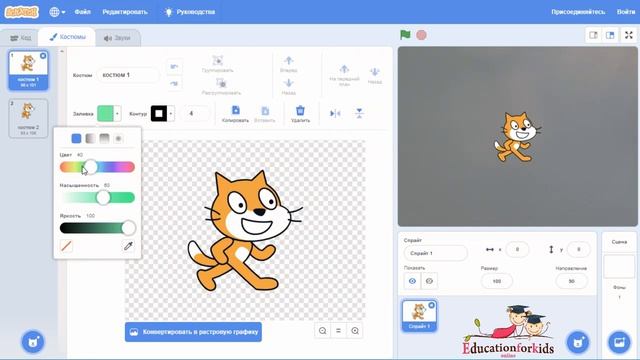The height and width of the screenshot is (360, 640).
Task: Show the sprite with eye icon
Action: 412,281
